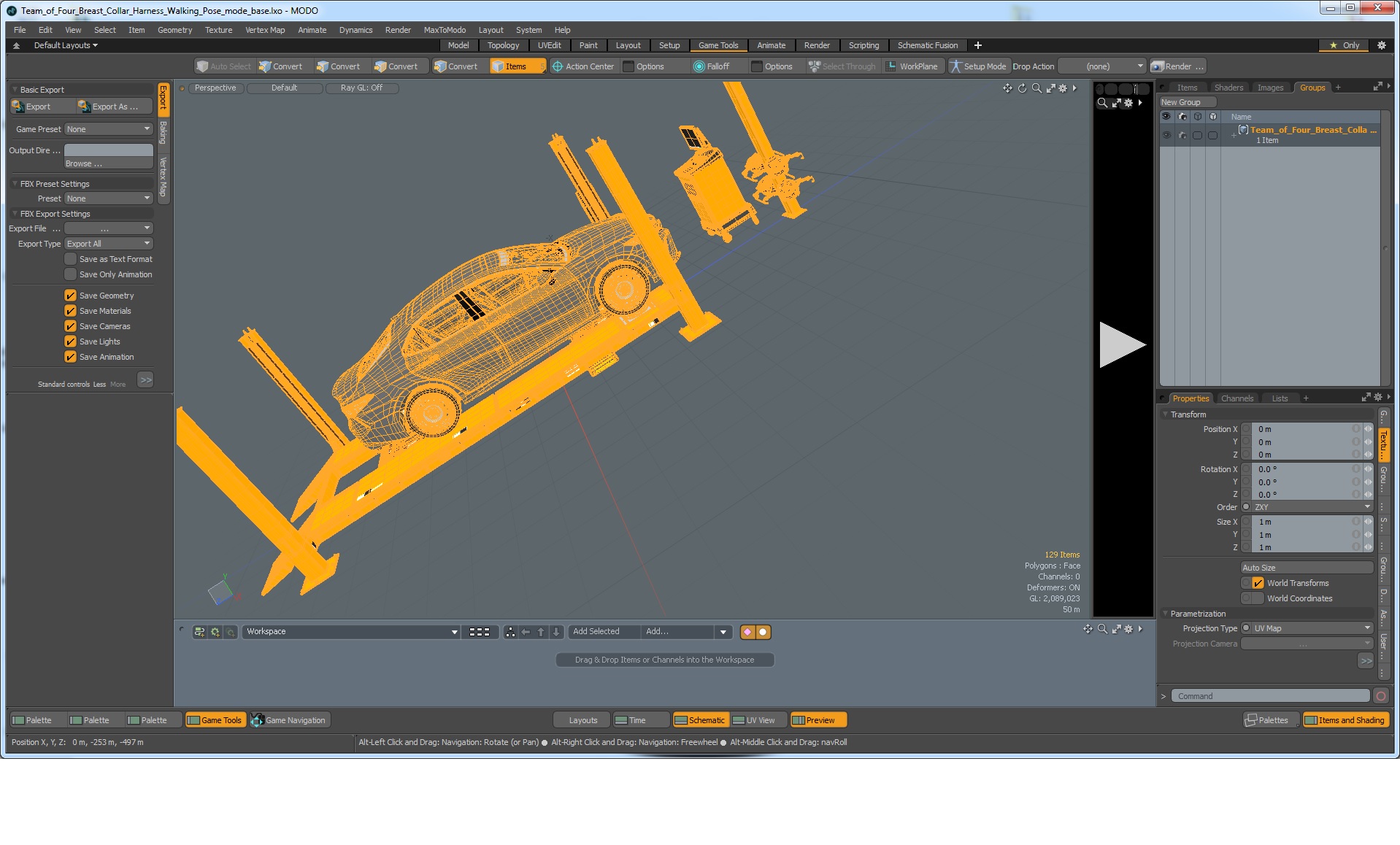The width and height of the screenshot is (1400, 845).
Task: Open 3D viewport settings gear
Action: point(1063,88)
